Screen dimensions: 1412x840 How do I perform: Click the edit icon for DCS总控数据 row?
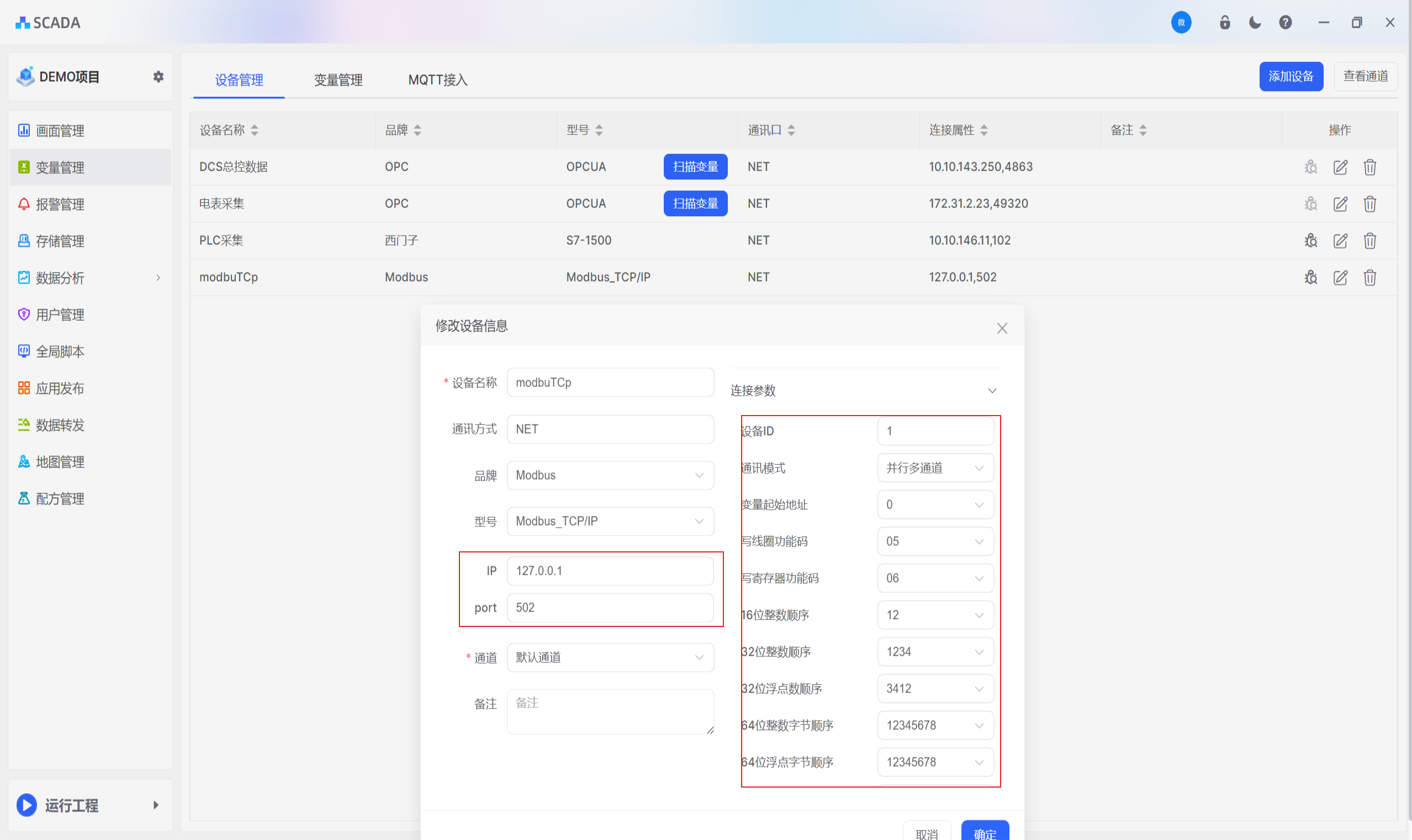(1340, 167)
